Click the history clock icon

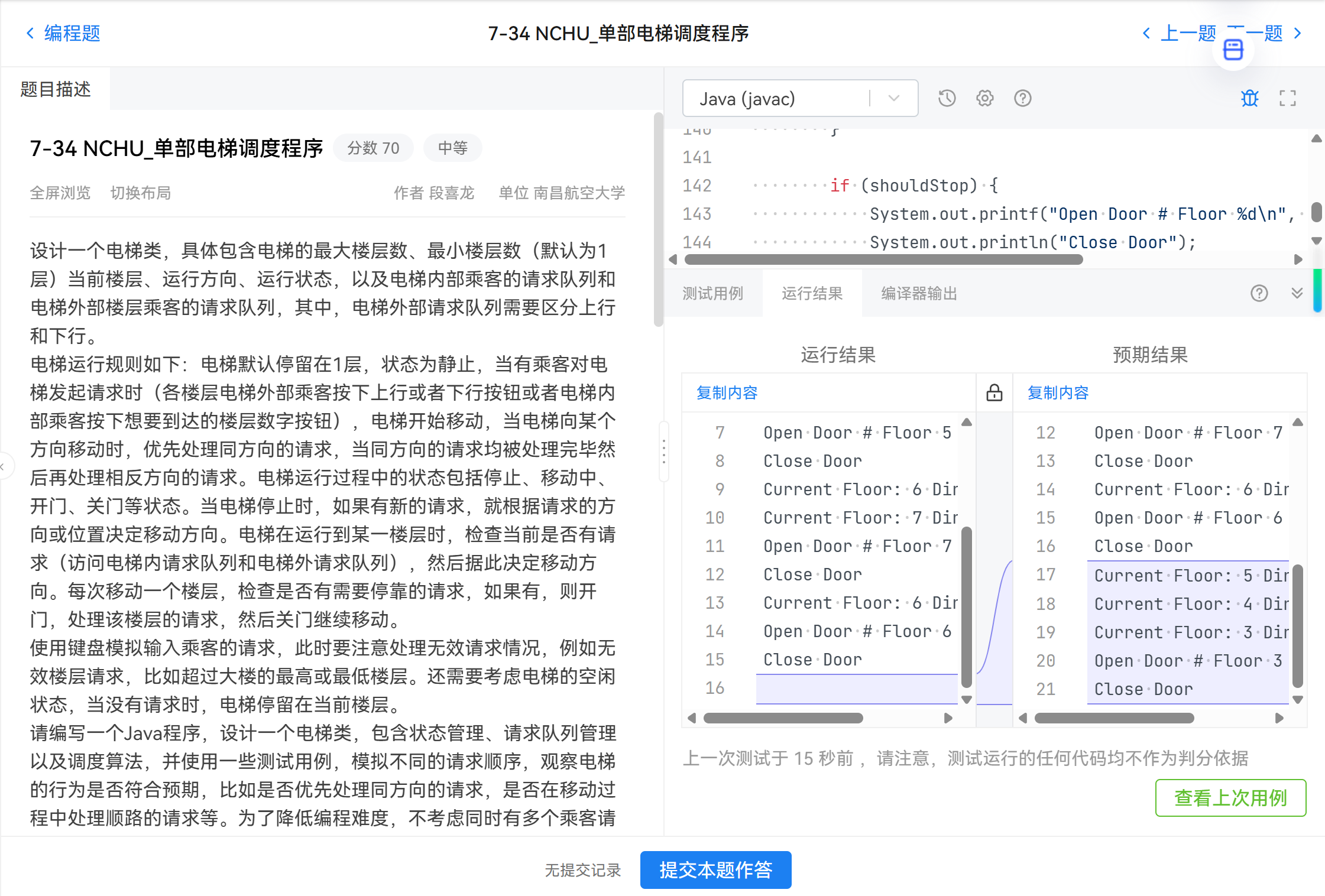[947, 98]
